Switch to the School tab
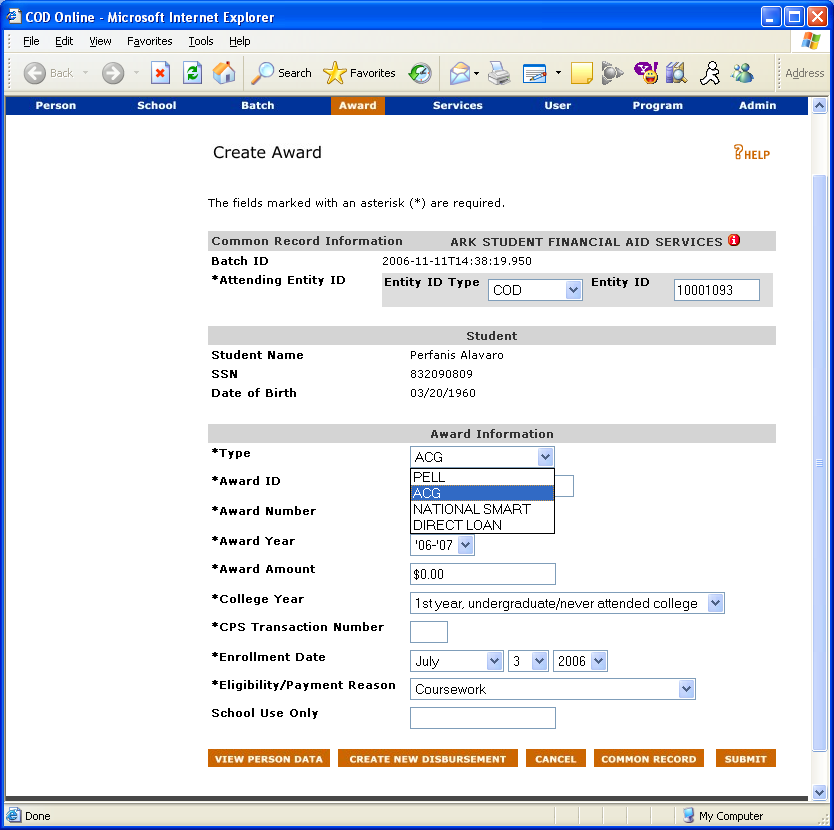 click(156, 105)
